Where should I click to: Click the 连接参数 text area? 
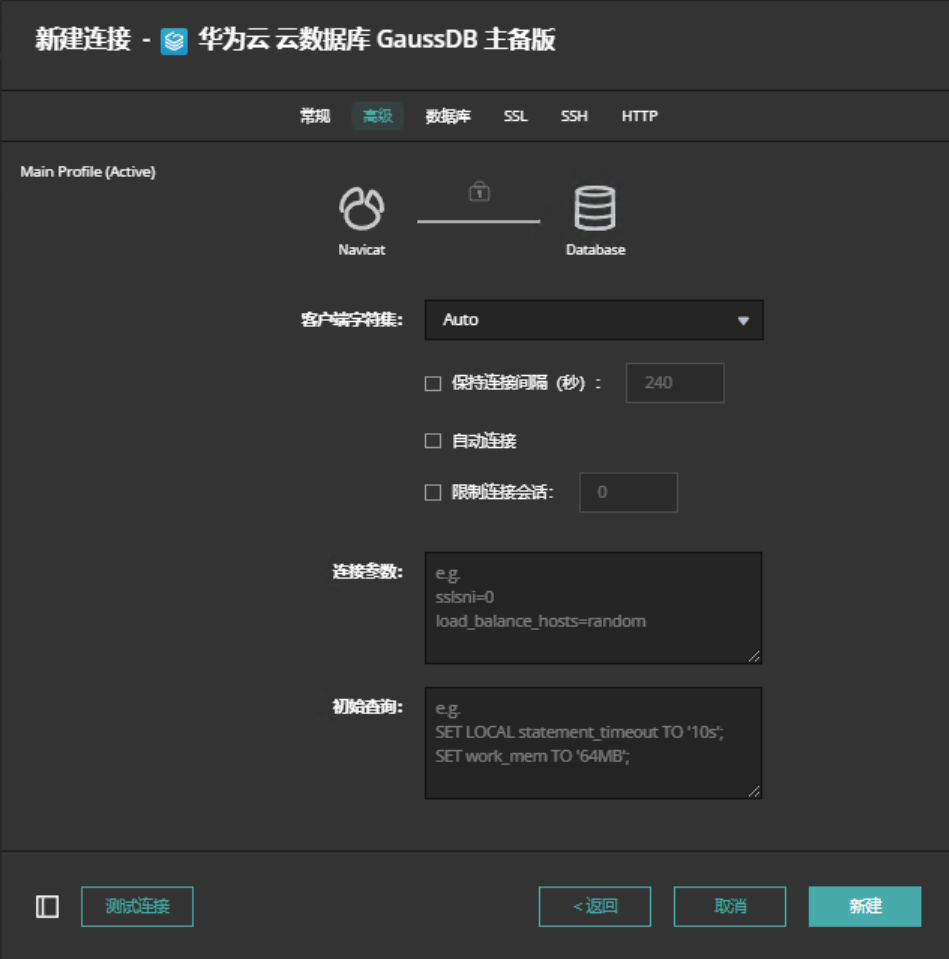[593, 608]
